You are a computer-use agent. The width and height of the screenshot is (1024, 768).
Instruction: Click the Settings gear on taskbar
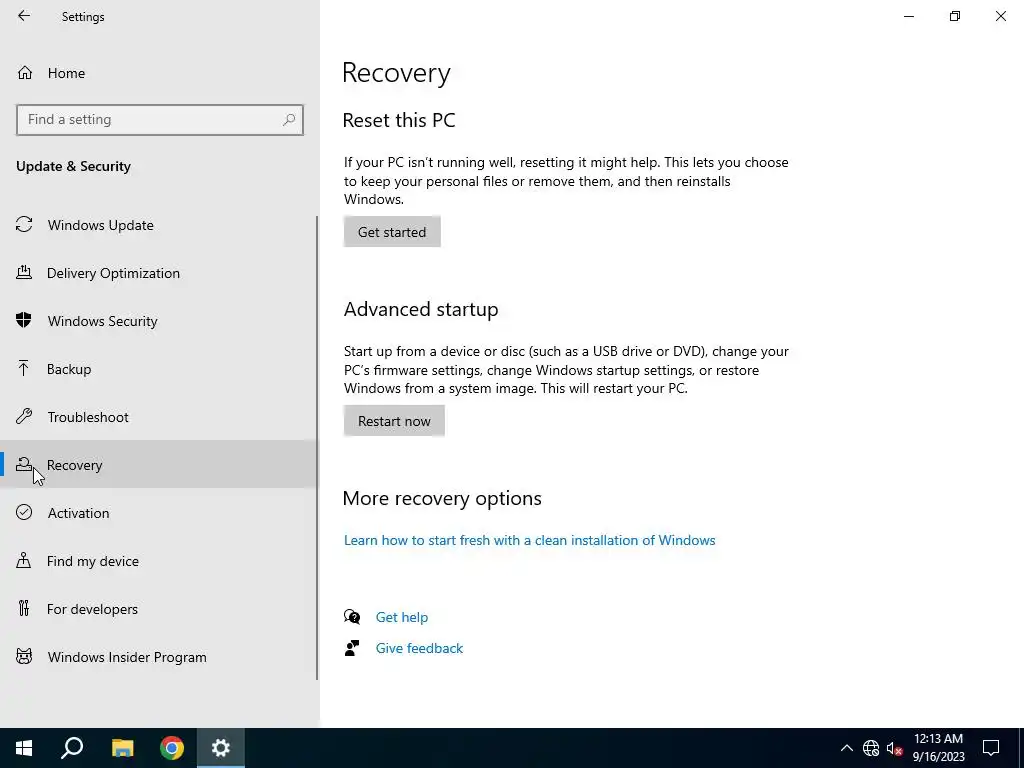pos(221,748)
